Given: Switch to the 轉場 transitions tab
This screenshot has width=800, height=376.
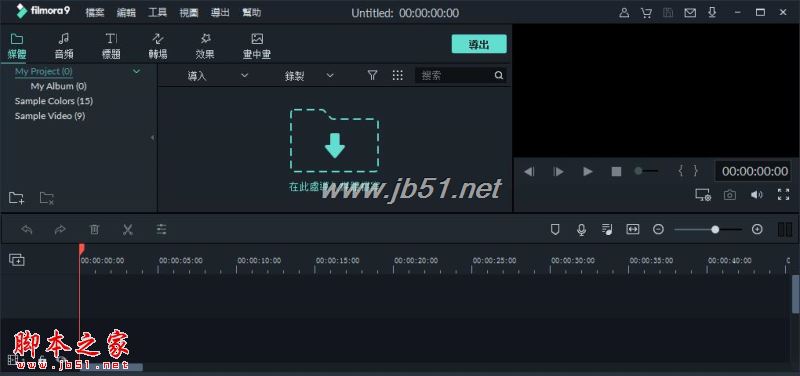Looking at the screenshot, I should click(x=159, y=46).
